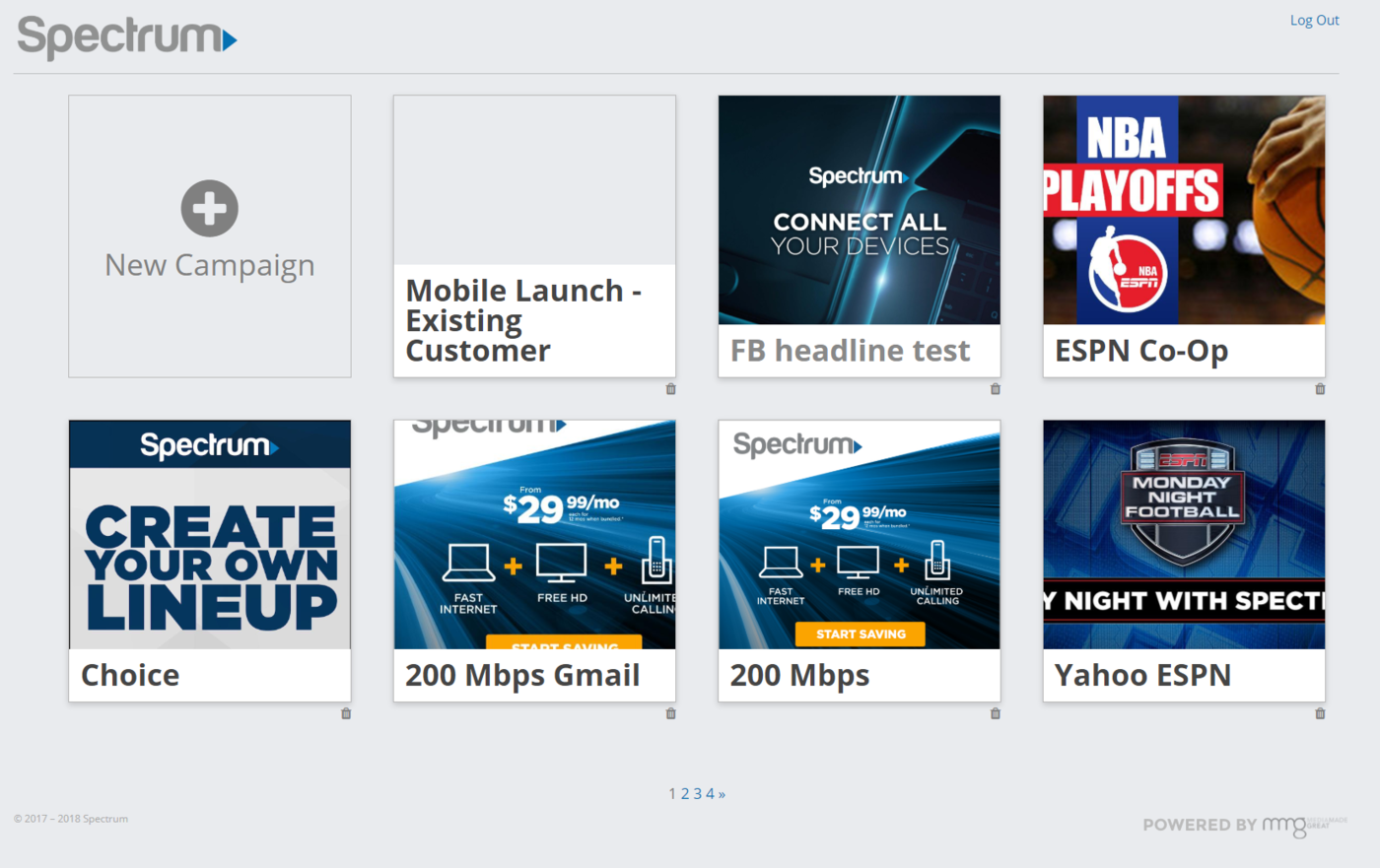
Task: Click the plus icon for New Campaign
Action: click(210, 208)
